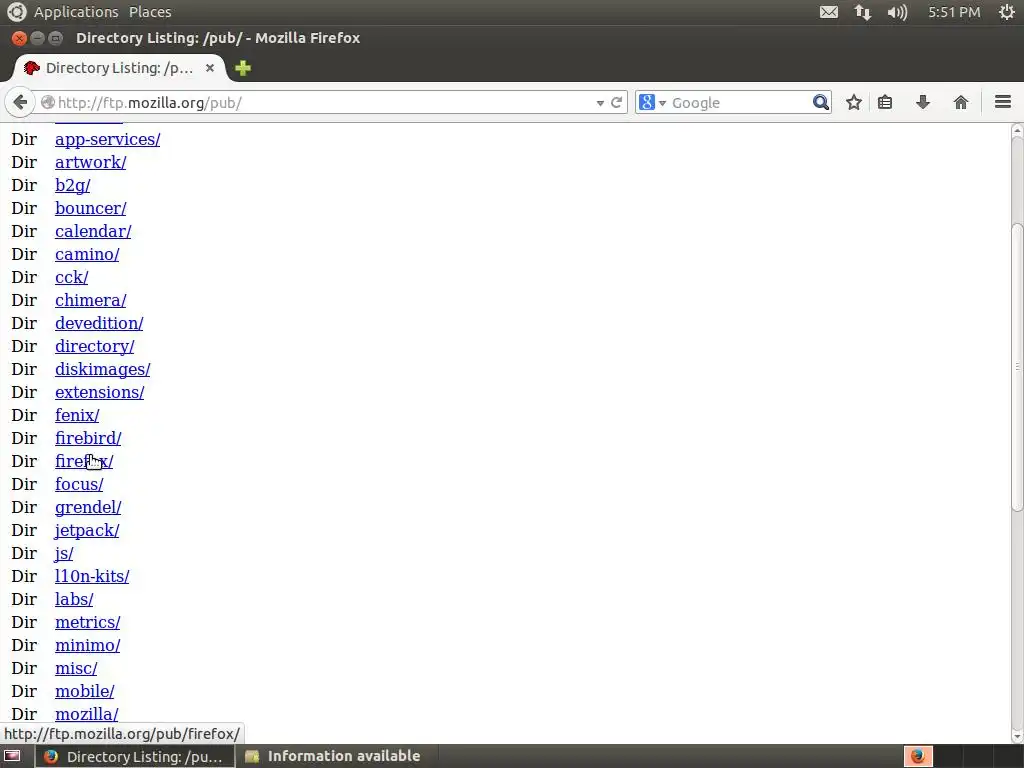Open the diskimages/ directory link

click(103, 369)
